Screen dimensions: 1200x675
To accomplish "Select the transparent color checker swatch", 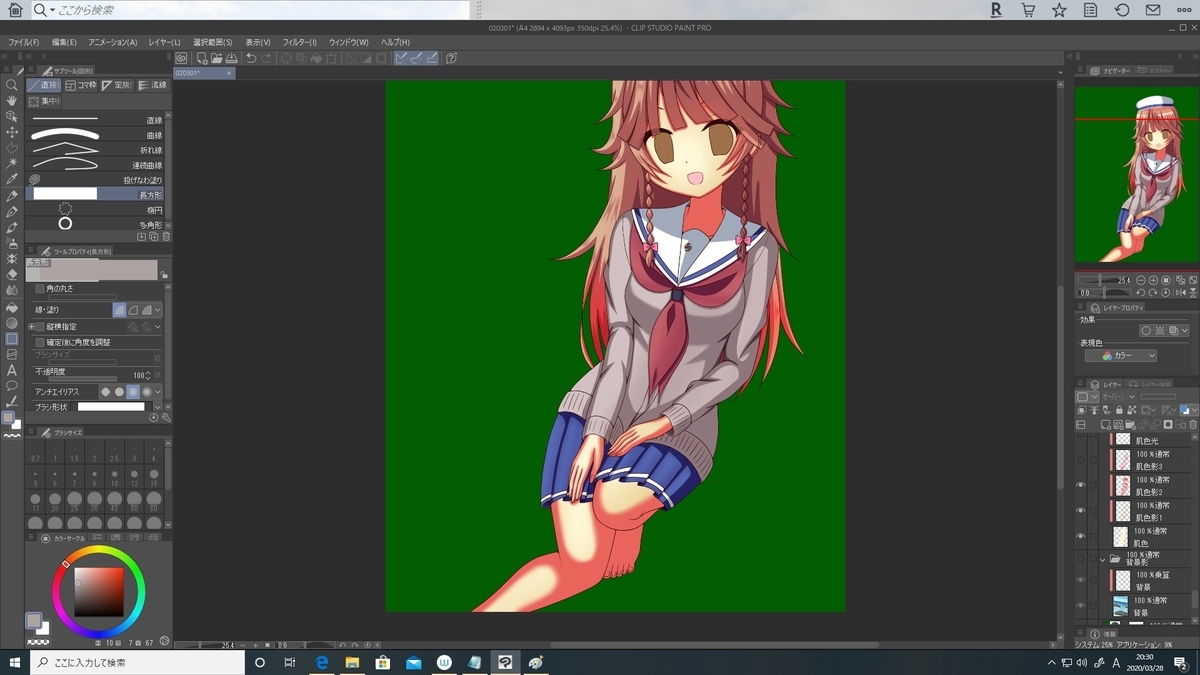I will point(38,640).
